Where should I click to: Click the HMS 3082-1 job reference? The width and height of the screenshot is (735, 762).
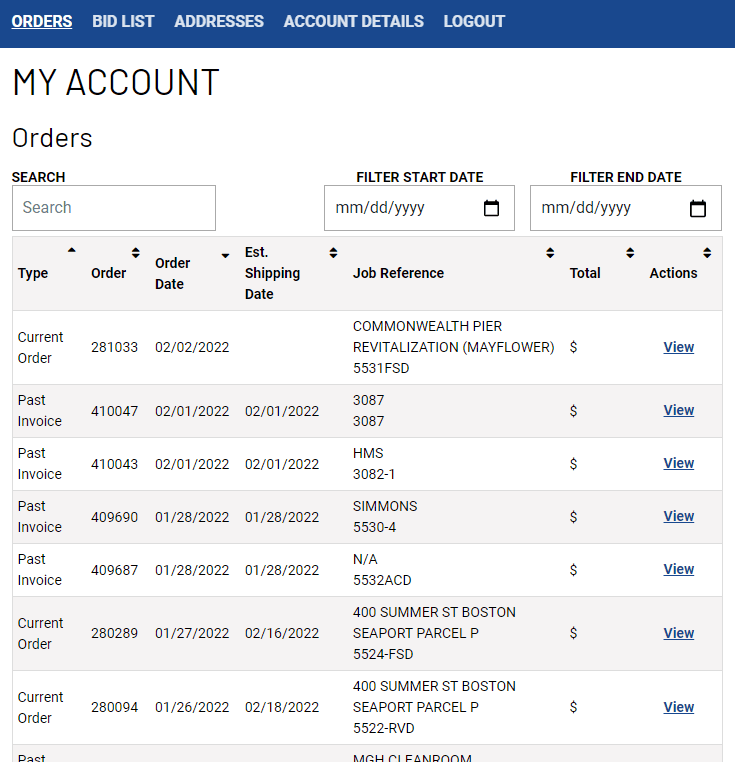point(374,464)
